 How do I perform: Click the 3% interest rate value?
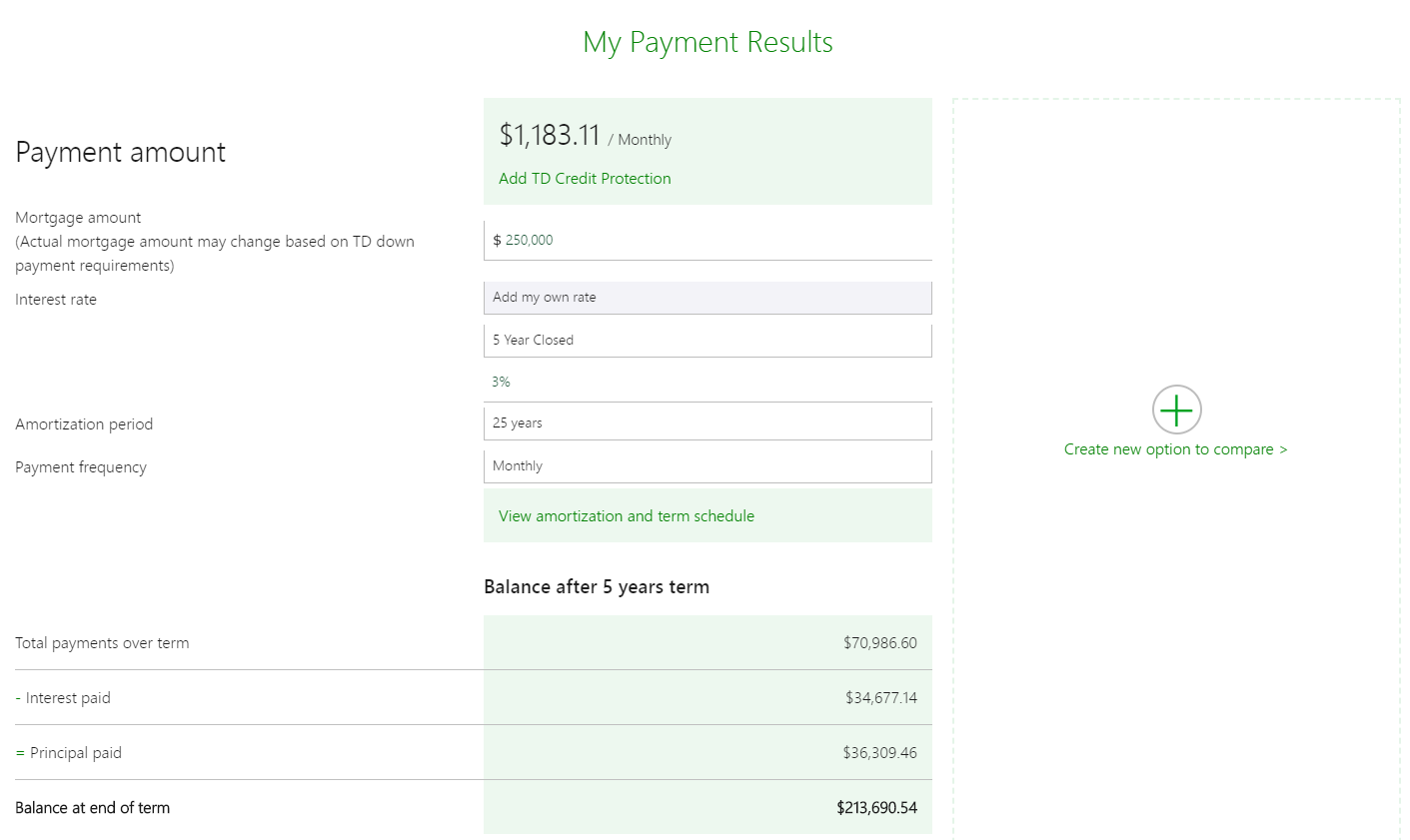pyautogui.click(x=501, y=381)
